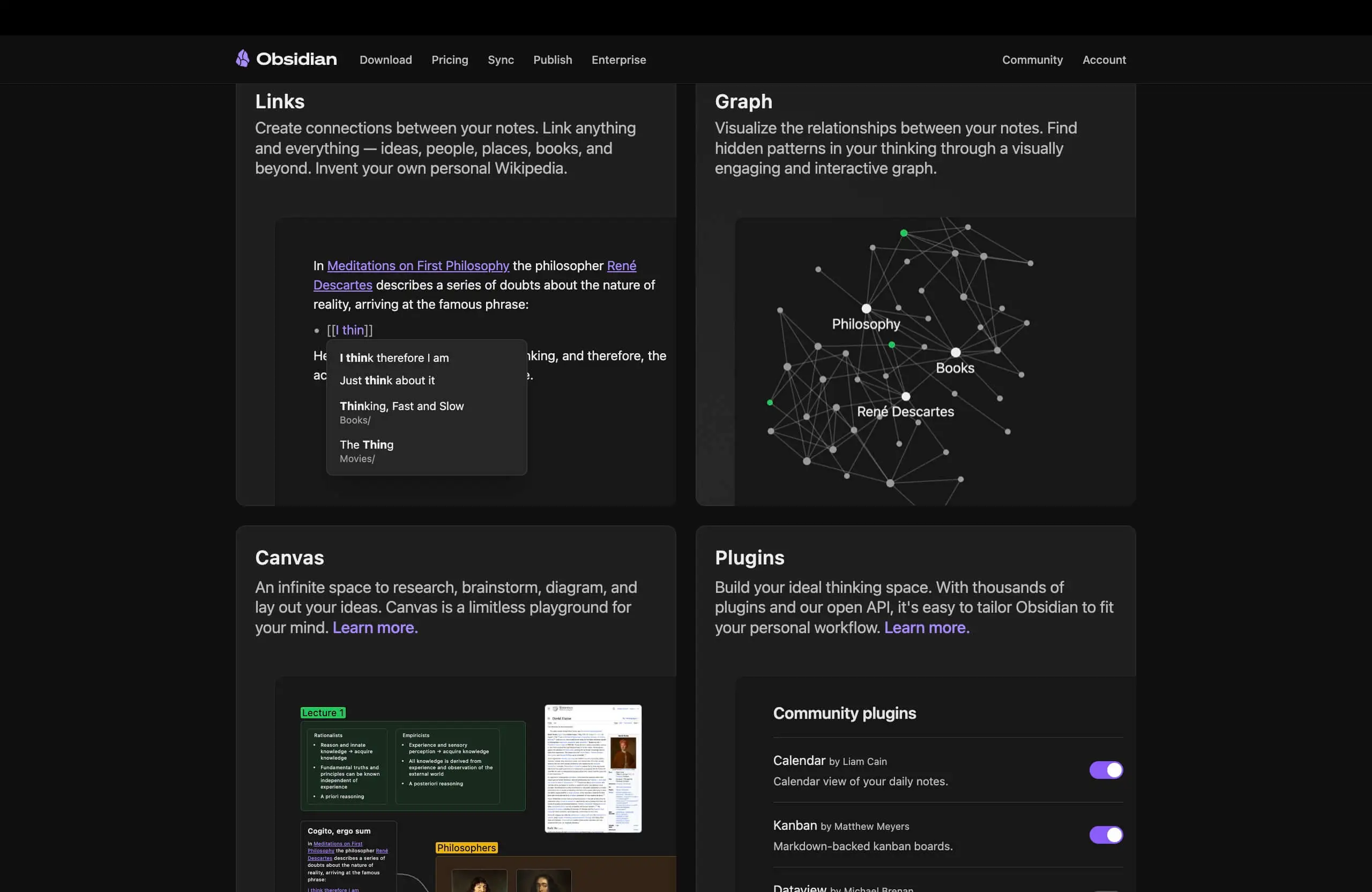Screen dimensions: 1372x892
Task: Click the [[I thin]] link input text
Action: click(x=350, y=330)
